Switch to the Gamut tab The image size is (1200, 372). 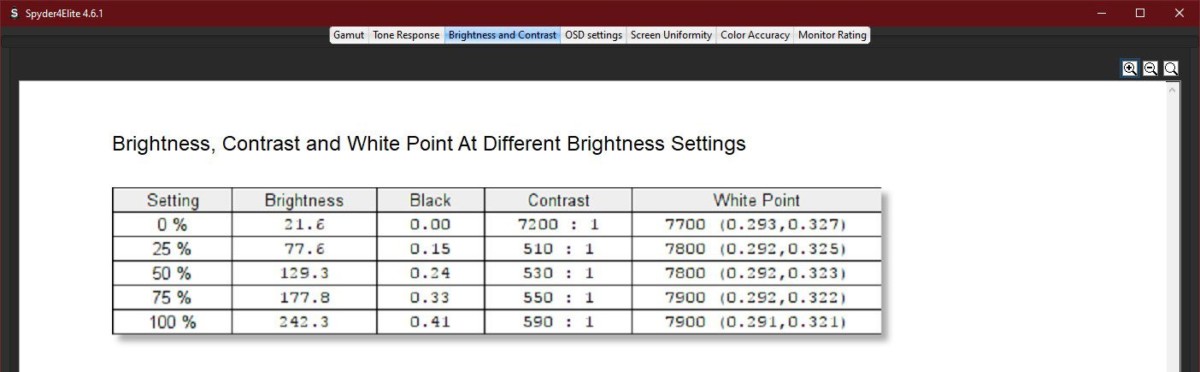pos(348,35)
